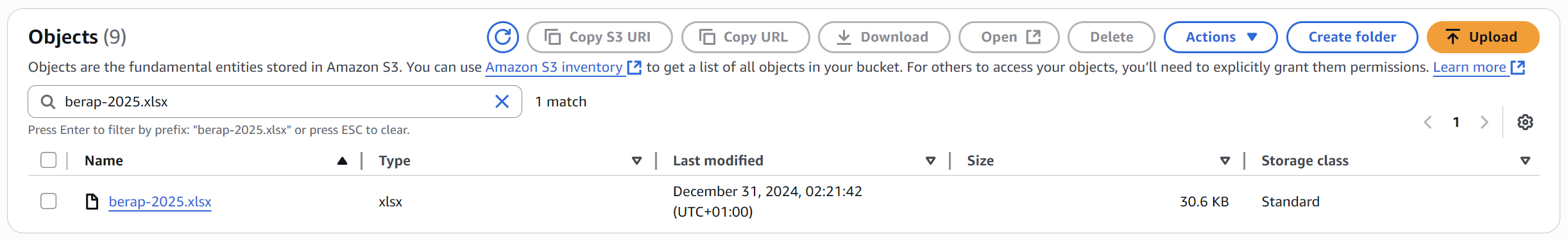Refresh the objects list

pos(502,37)
